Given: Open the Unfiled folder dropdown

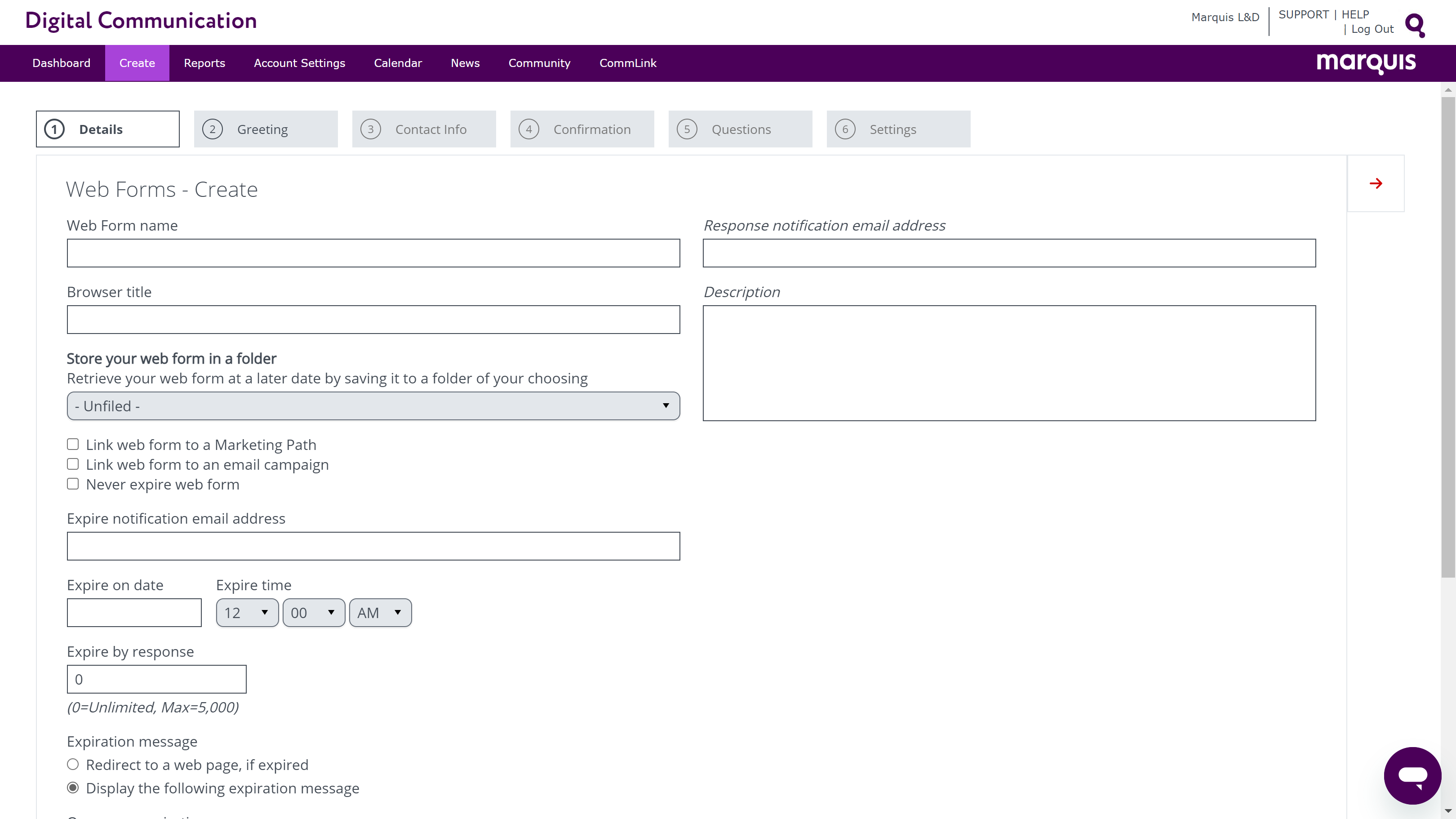Looking at the screenshot, I should click(373, 406).
